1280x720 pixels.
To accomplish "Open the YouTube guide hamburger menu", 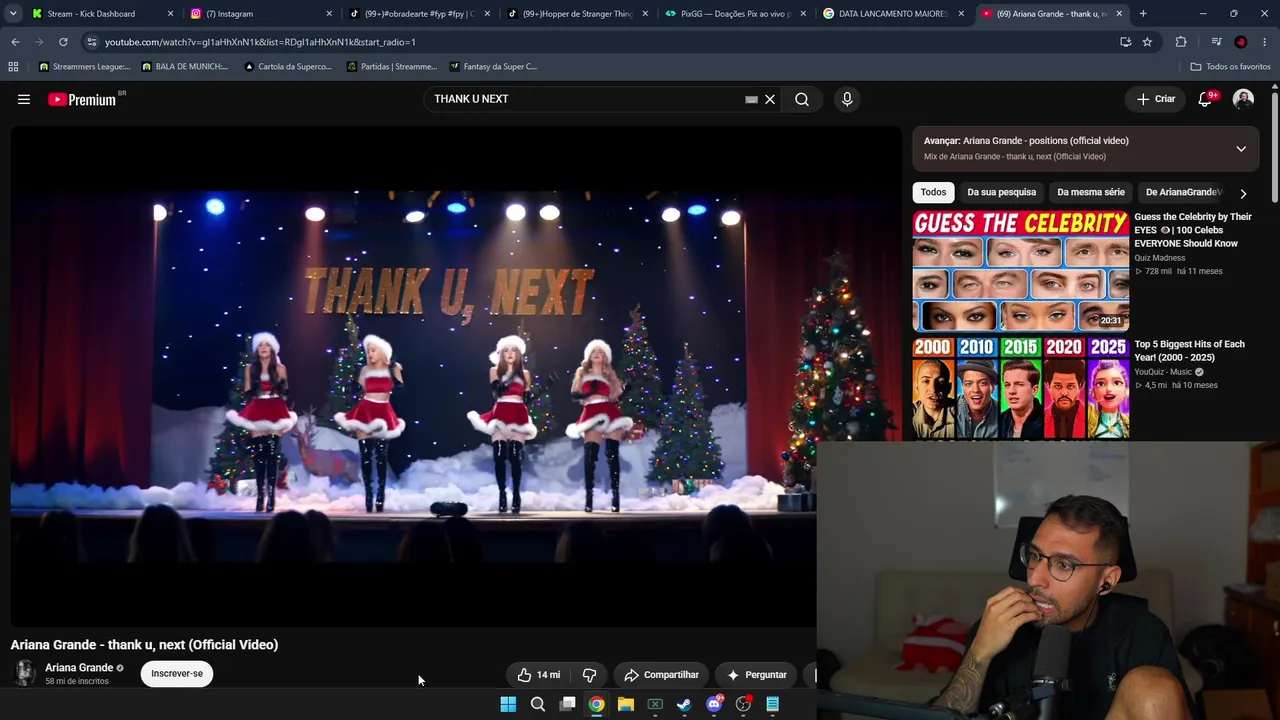I will [x=24, y=99].
